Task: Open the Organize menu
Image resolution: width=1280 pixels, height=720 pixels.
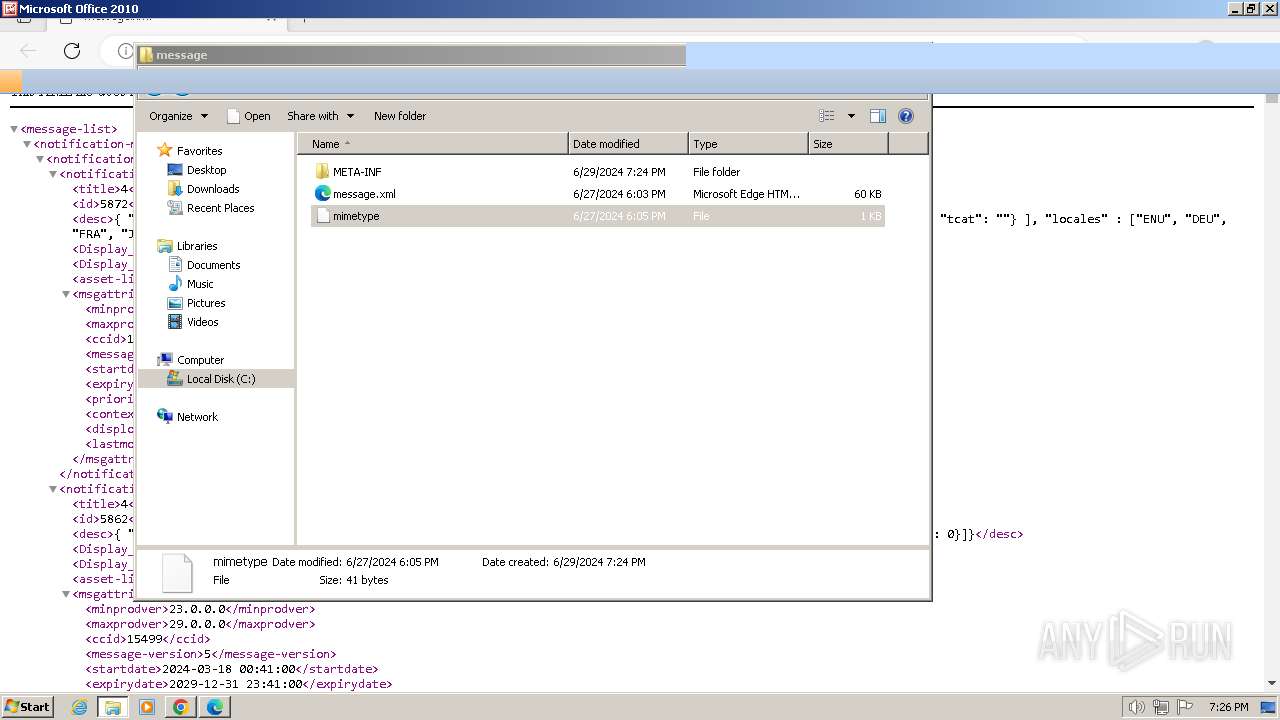Action: point(178,116)
